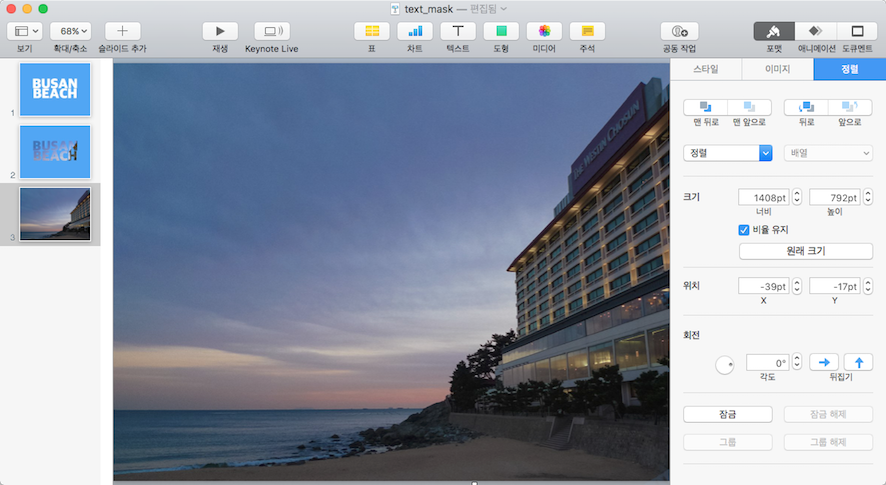Open the Align (정렬) dropdown
This screenshot has height=485, width=886.
(x=728, y=153)
